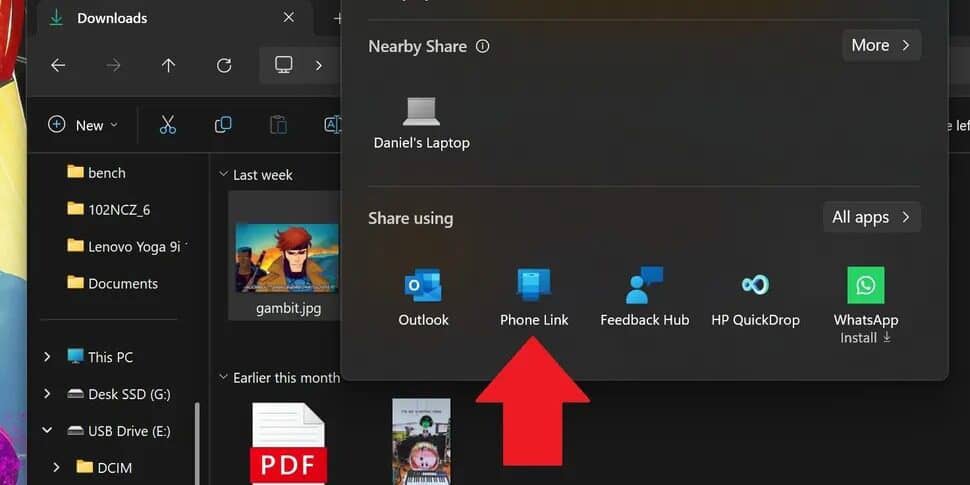
Task: Collapse the Last week group
Action: coord(223,175)
